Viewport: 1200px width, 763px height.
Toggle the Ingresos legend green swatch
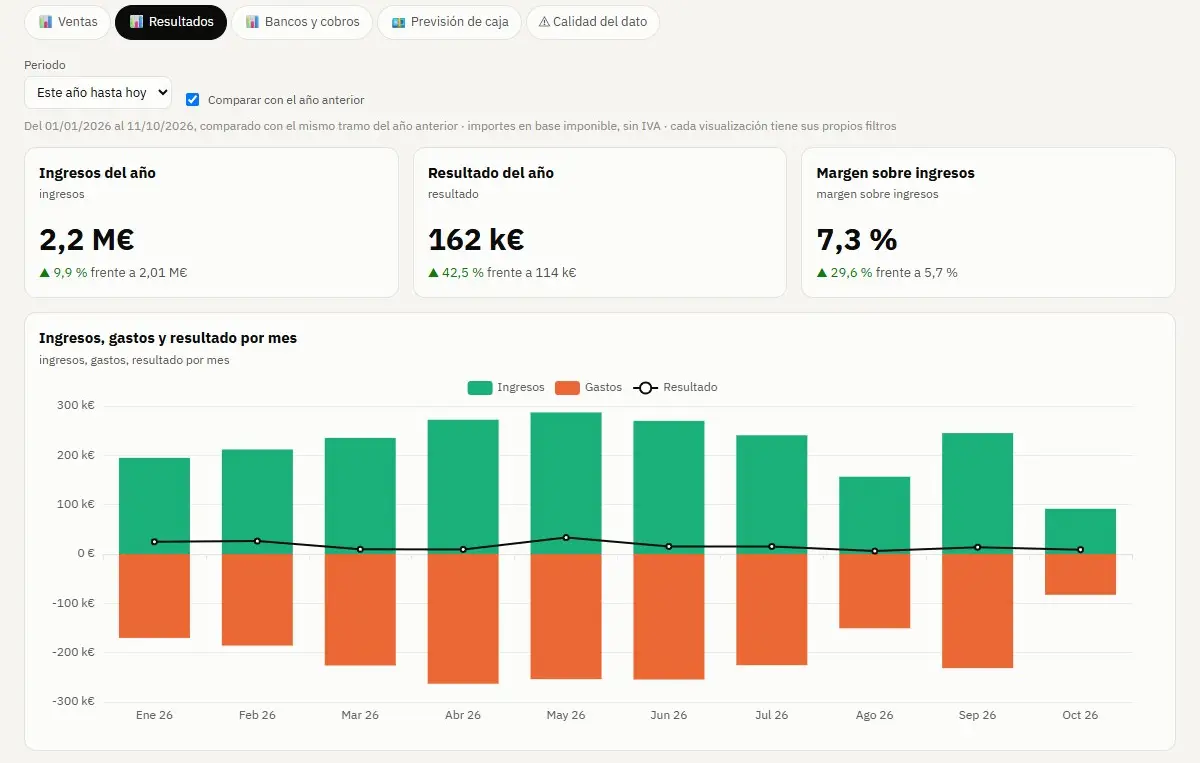coord(480,388)
